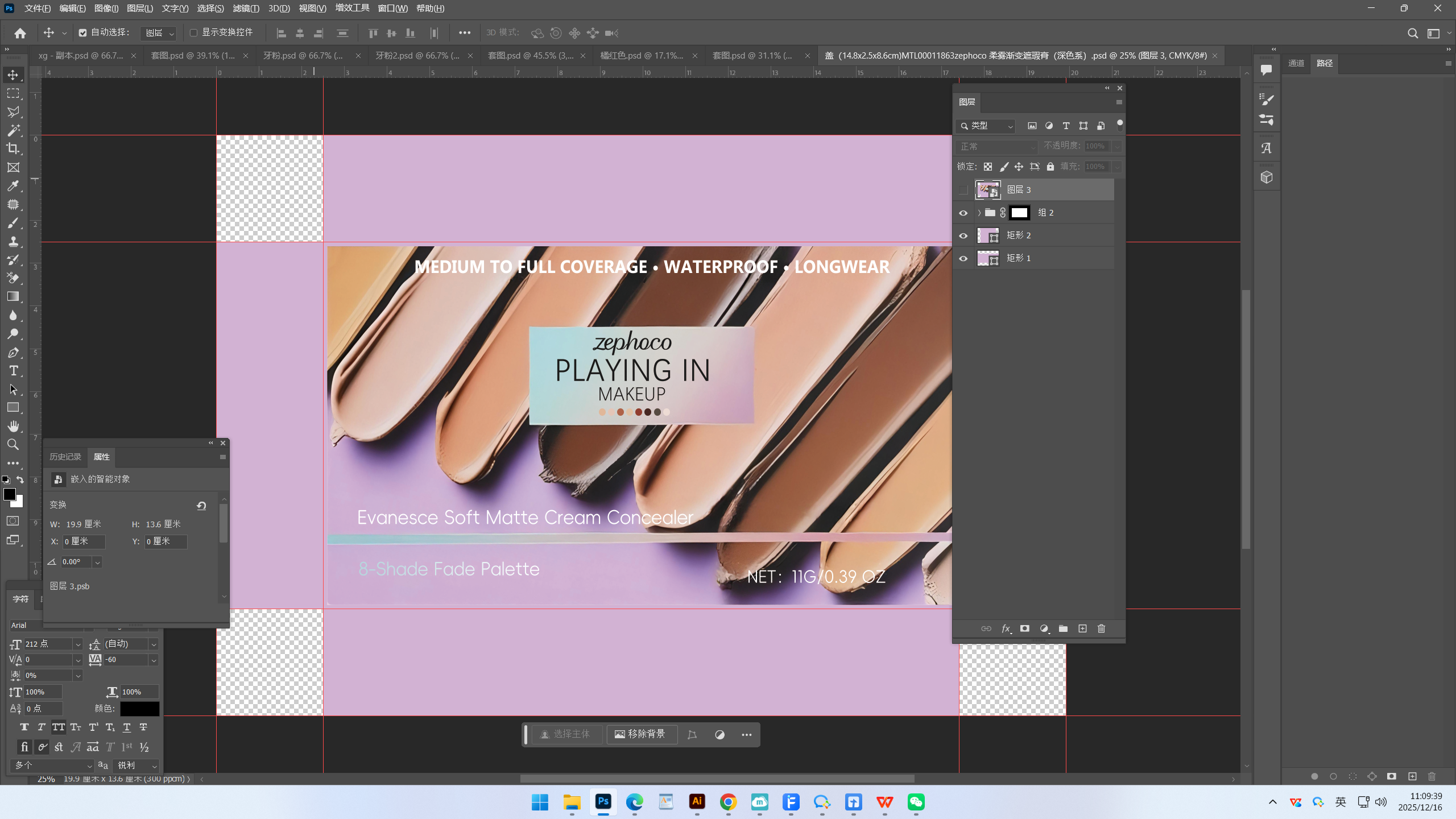This screenshot has width=1456, height=819.
Task: Select the Eyedropper tool
Action: point(13,186)
